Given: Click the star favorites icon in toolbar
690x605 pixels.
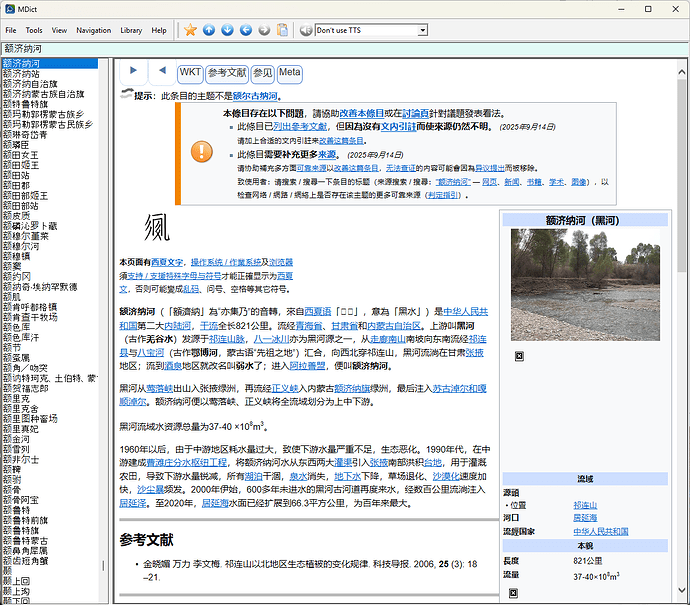Looking at the screenshot, I should point(190,31).
